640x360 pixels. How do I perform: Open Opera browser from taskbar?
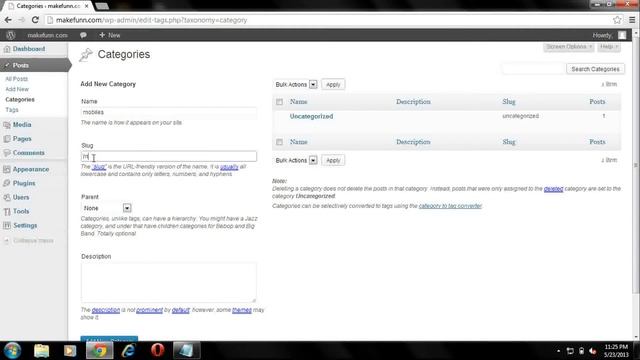pyautogui.click(x=158, y=350)
